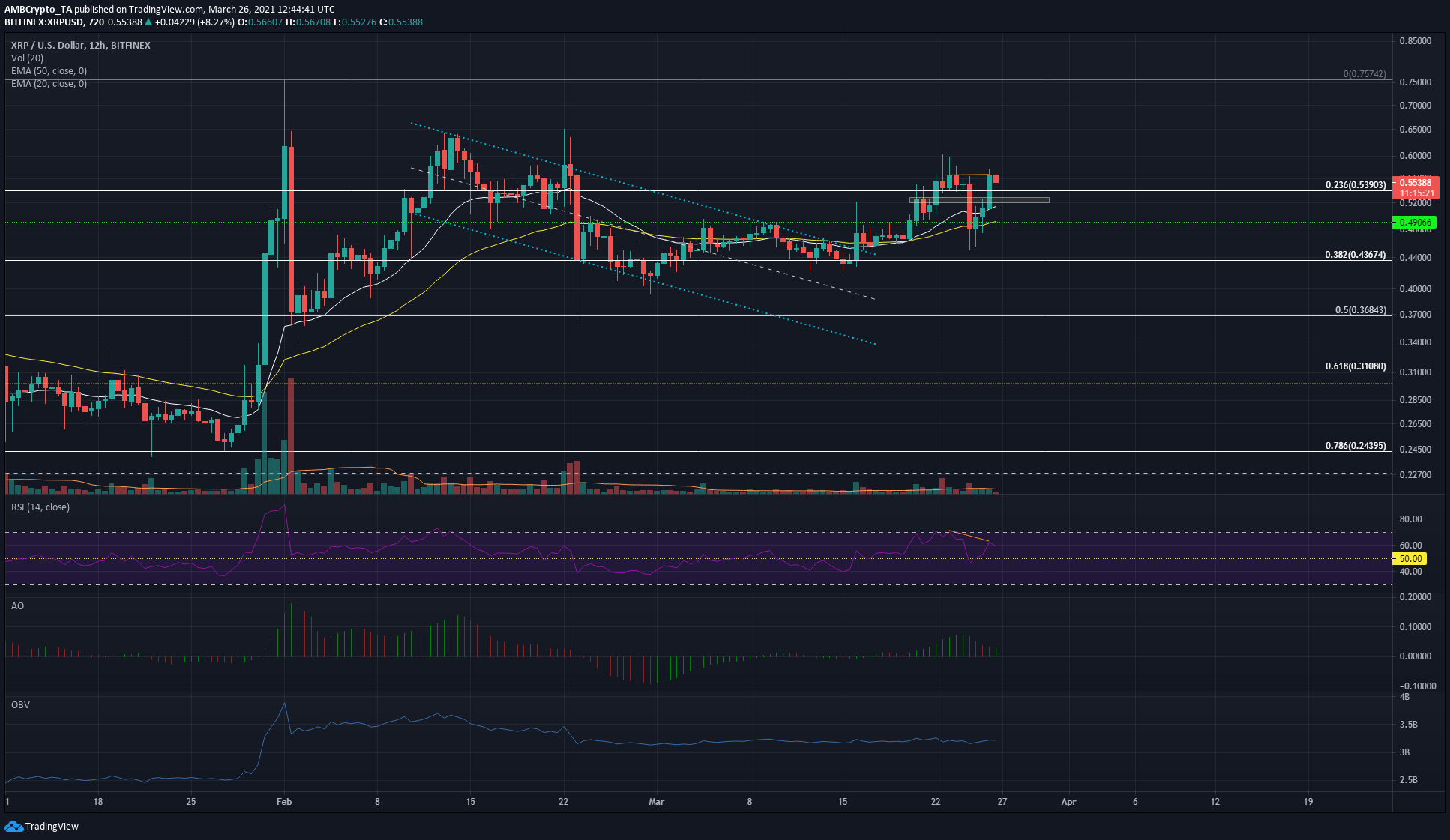Click the 3.5B OBV axis label

[x=1408, y=725]
